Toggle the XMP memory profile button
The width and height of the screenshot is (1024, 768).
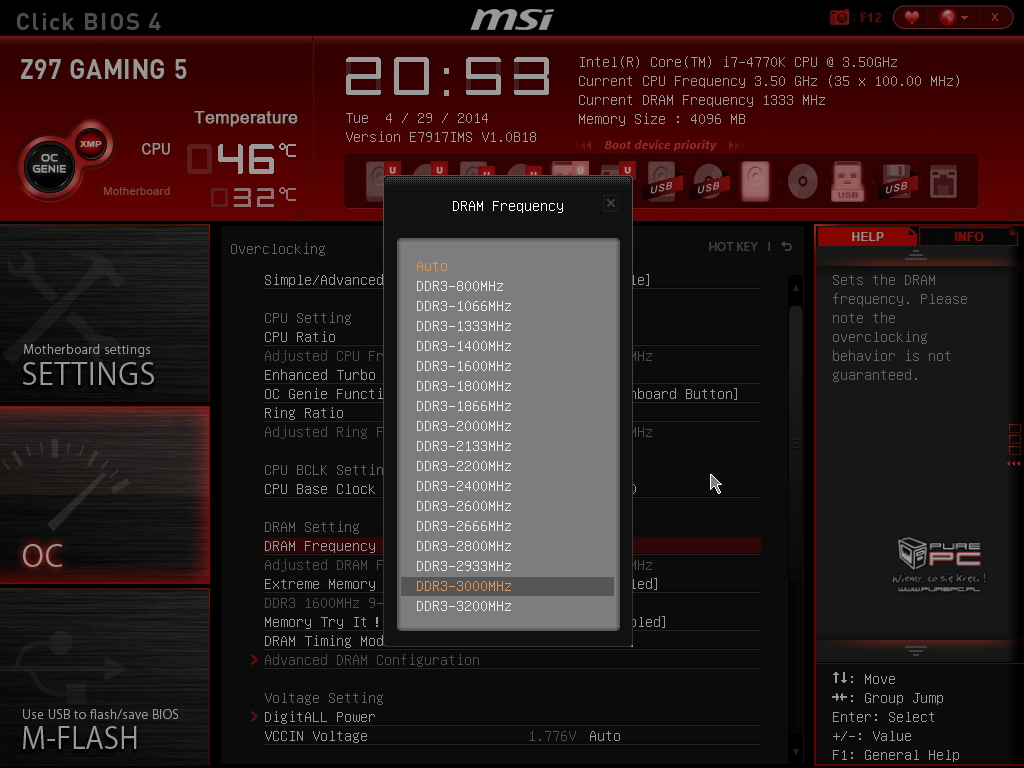click(90, 144)
